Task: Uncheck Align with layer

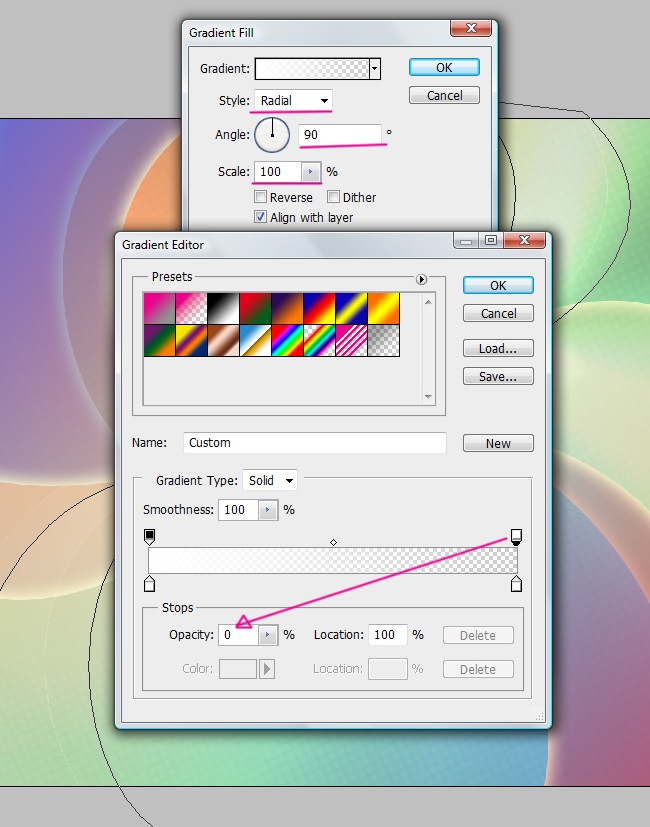Action: (261, 217)
